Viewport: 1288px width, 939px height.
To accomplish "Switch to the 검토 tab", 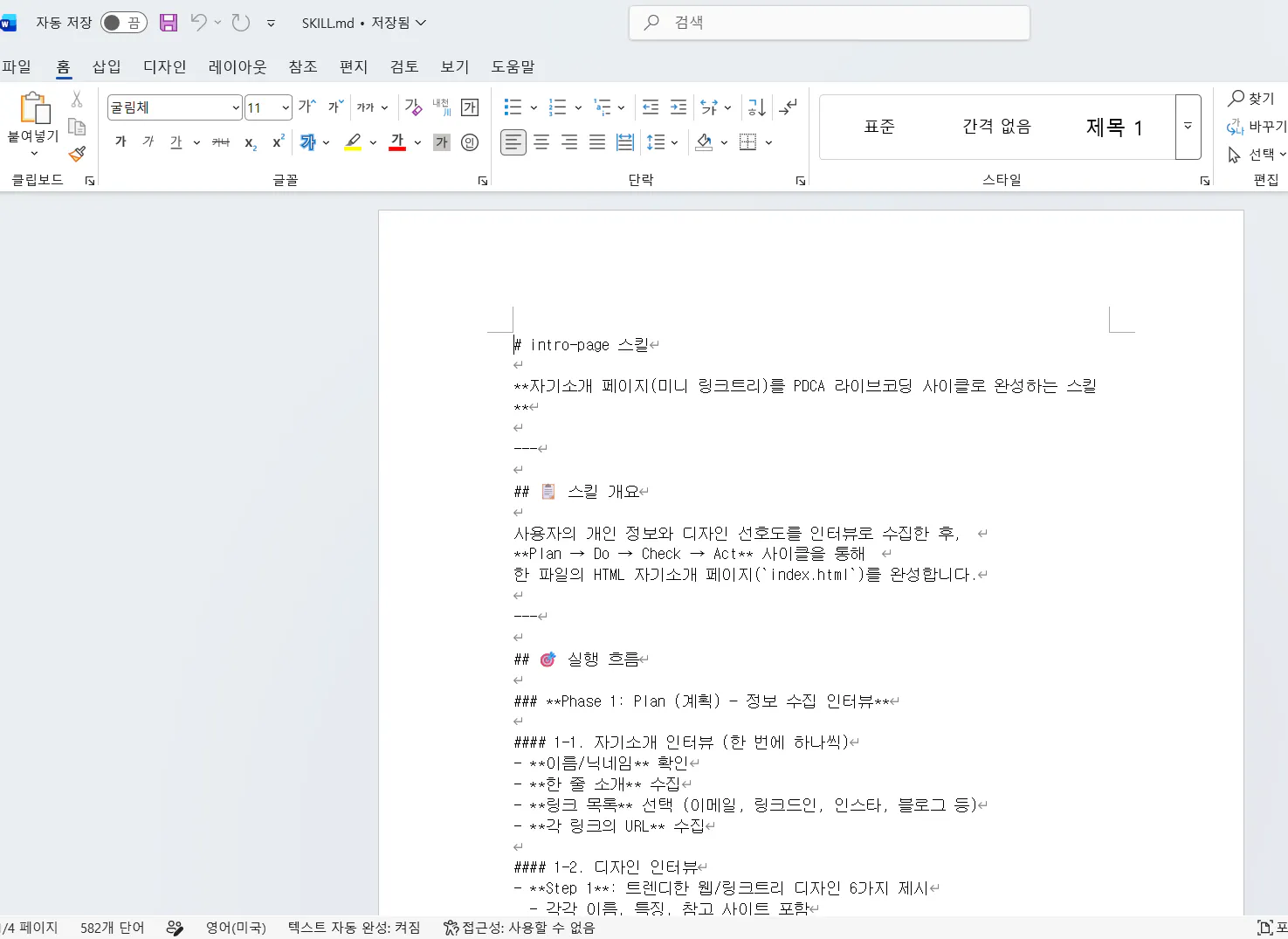I will pos(404,66).
